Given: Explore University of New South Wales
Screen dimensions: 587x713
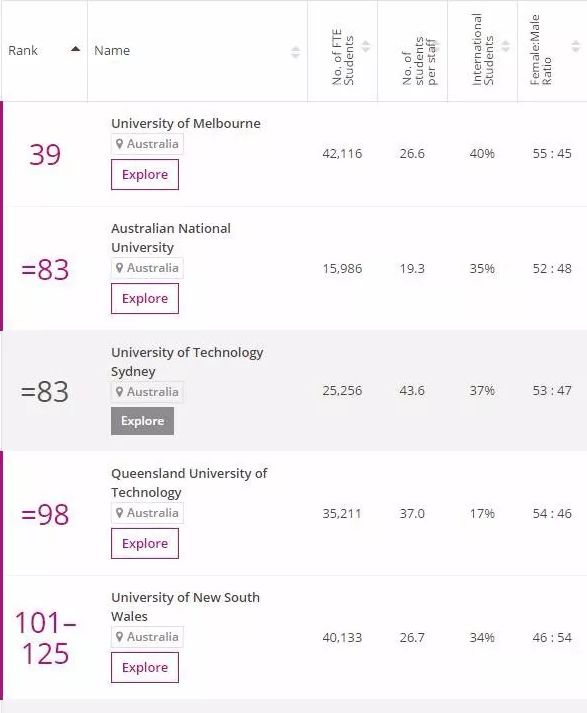Looking at the screenshot, I should click(145, 668).
